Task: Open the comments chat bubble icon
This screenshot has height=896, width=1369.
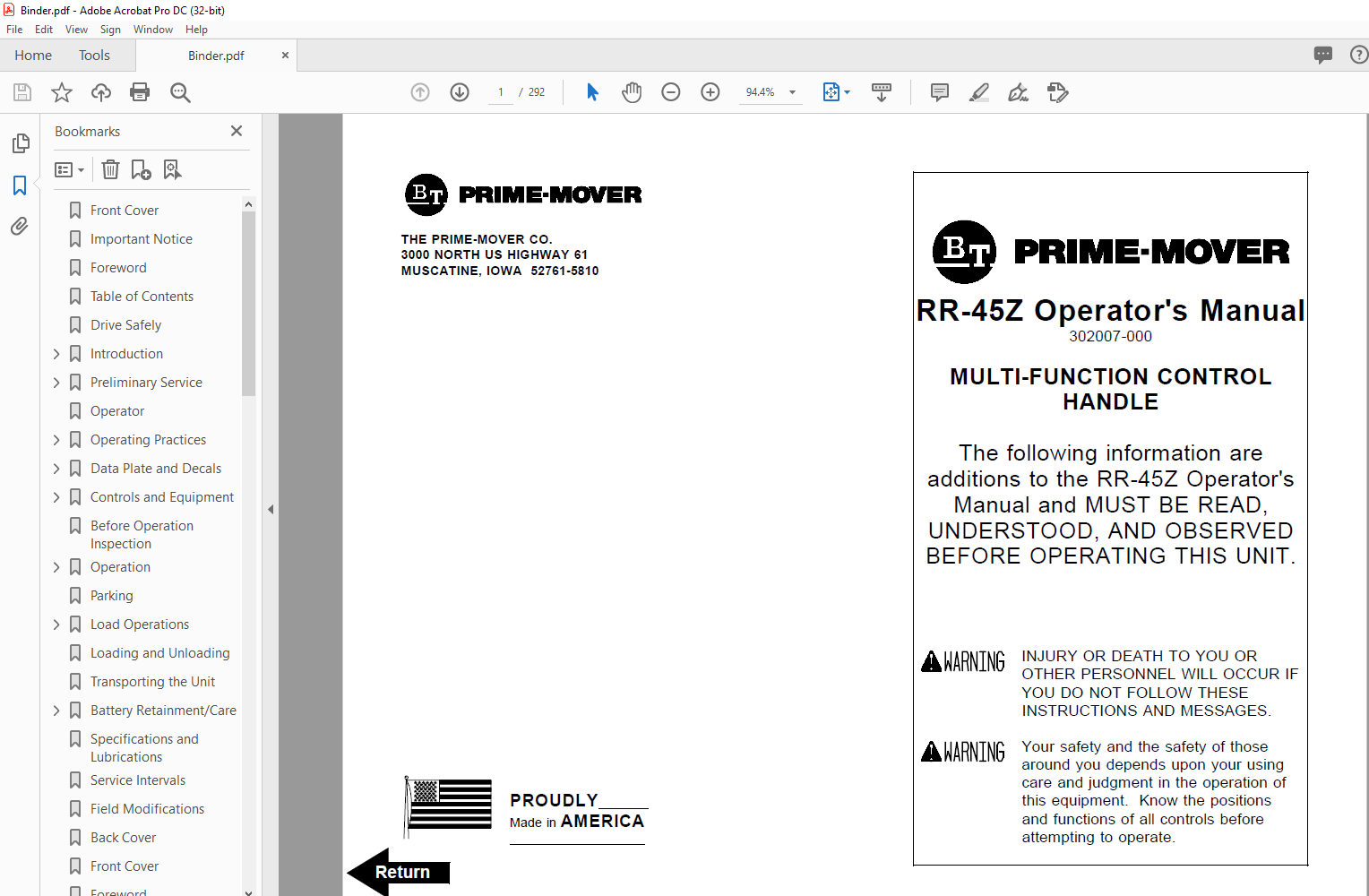Action: (1323, 55)
